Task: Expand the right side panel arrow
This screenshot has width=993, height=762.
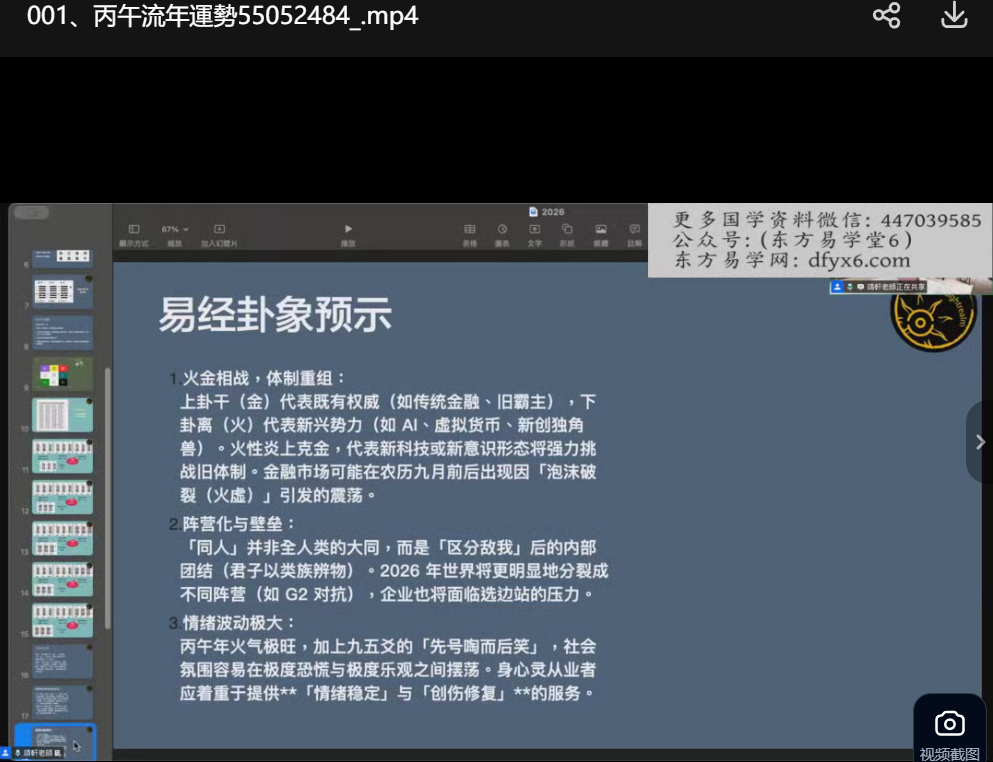Action: pos(979,442)
